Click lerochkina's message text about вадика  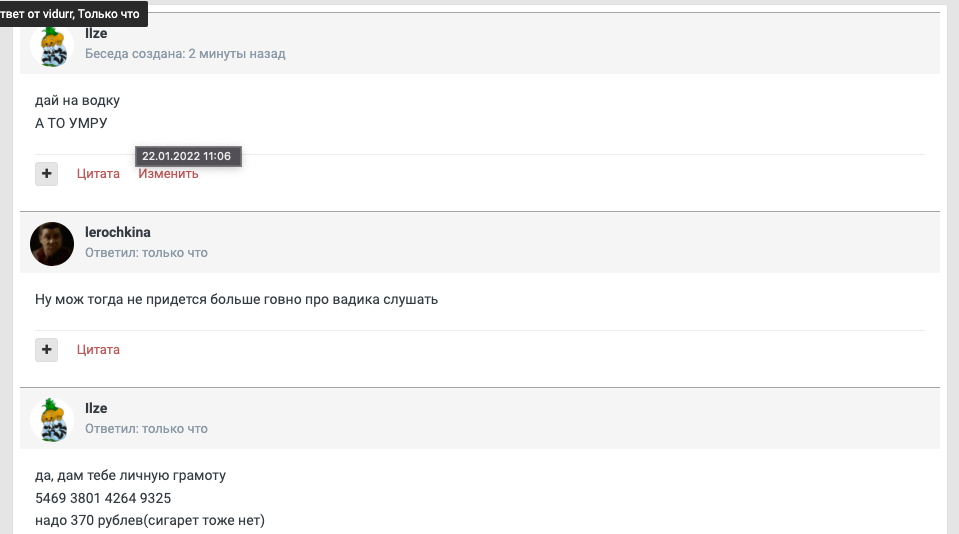236,299
